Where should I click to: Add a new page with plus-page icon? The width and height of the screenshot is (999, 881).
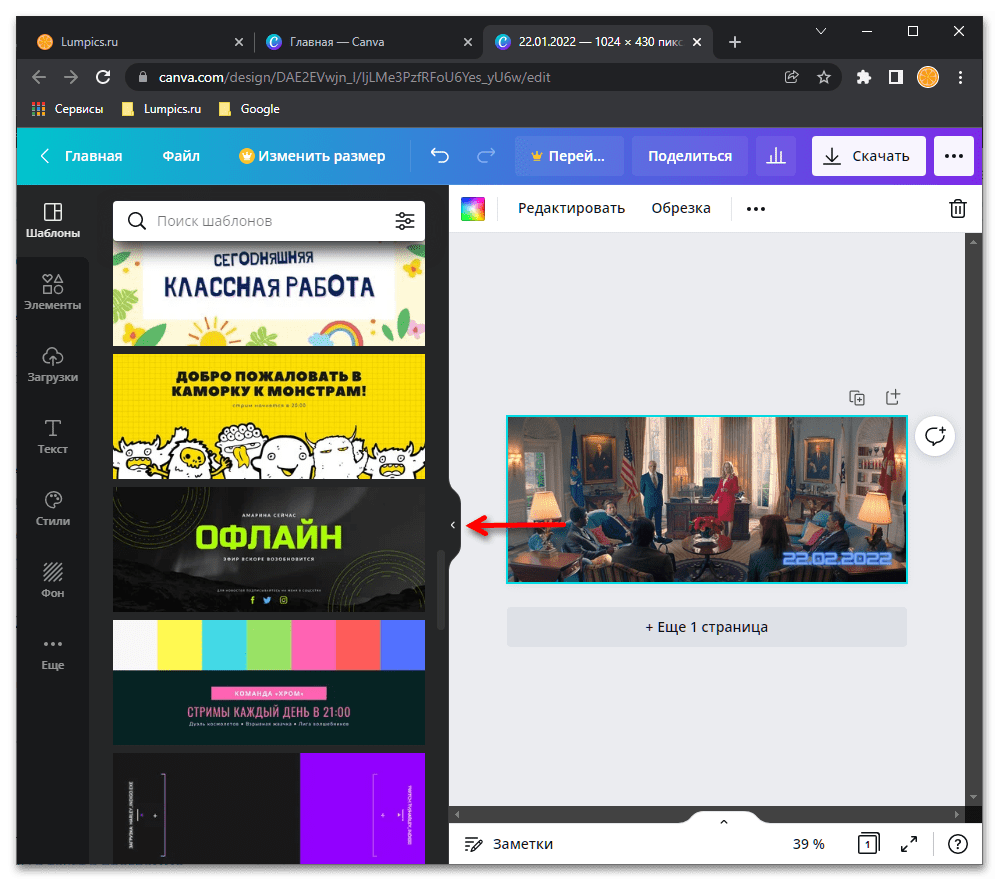893,398
